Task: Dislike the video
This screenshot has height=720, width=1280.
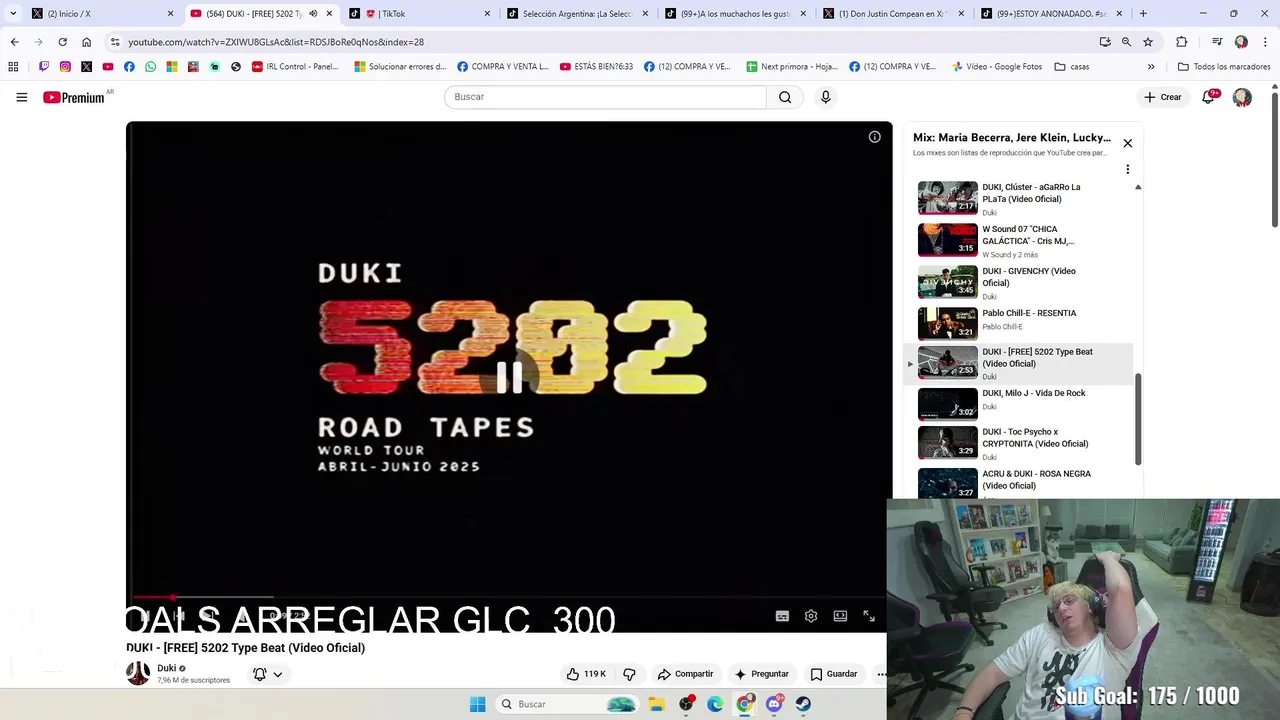Action: tap(629, 674)
